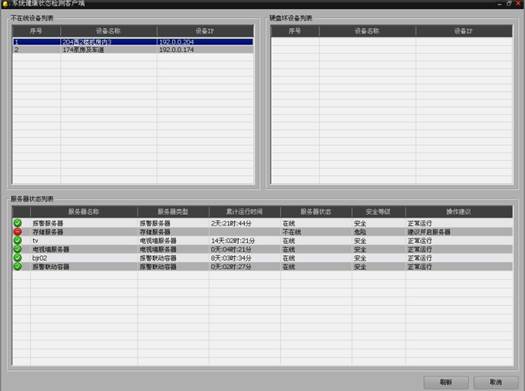Click the green check icon beside tv
The image size is (525, 391).
(18, 240)
